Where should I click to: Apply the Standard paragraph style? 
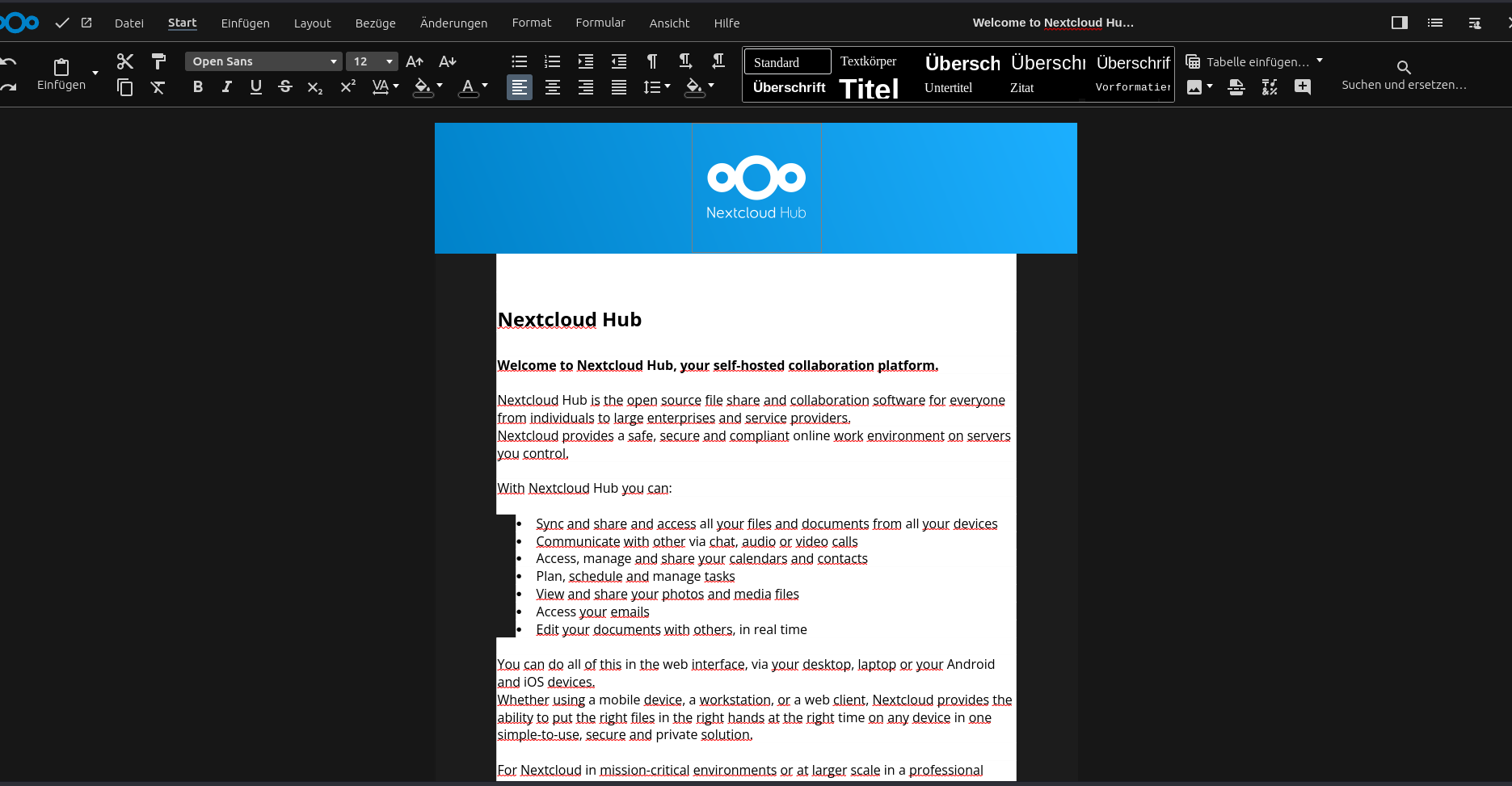point(788,62)
